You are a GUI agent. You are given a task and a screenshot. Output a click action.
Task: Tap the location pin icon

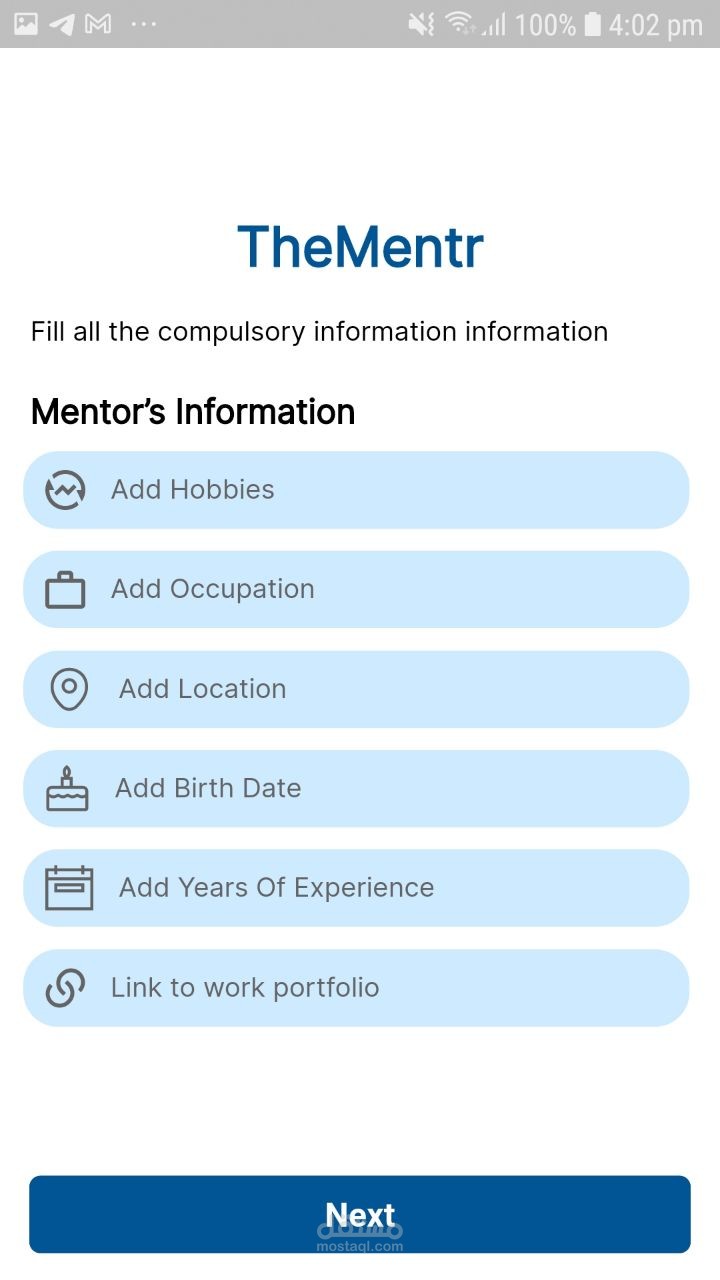pyautogui.click(x=68, y=689)
